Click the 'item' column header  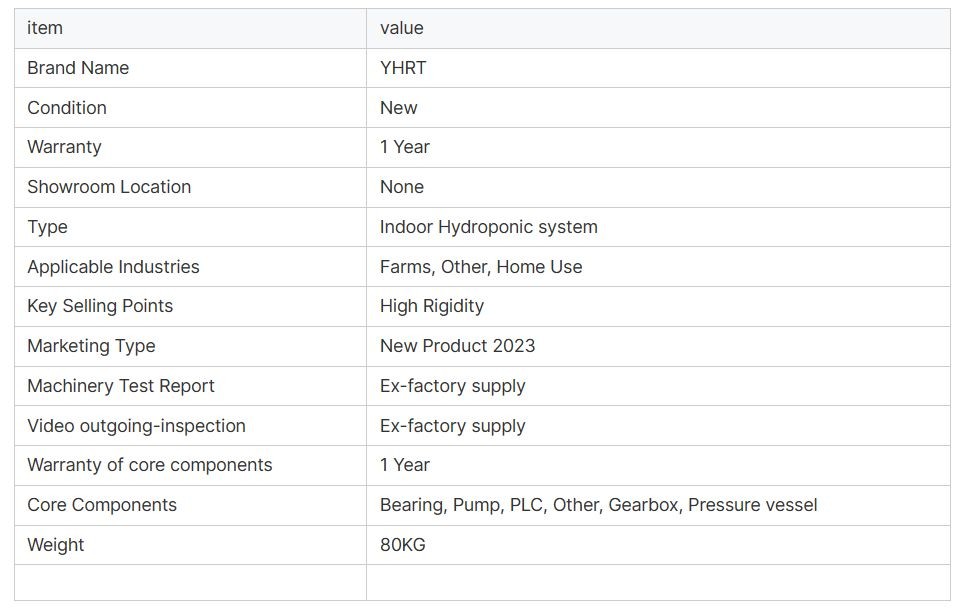45,28
